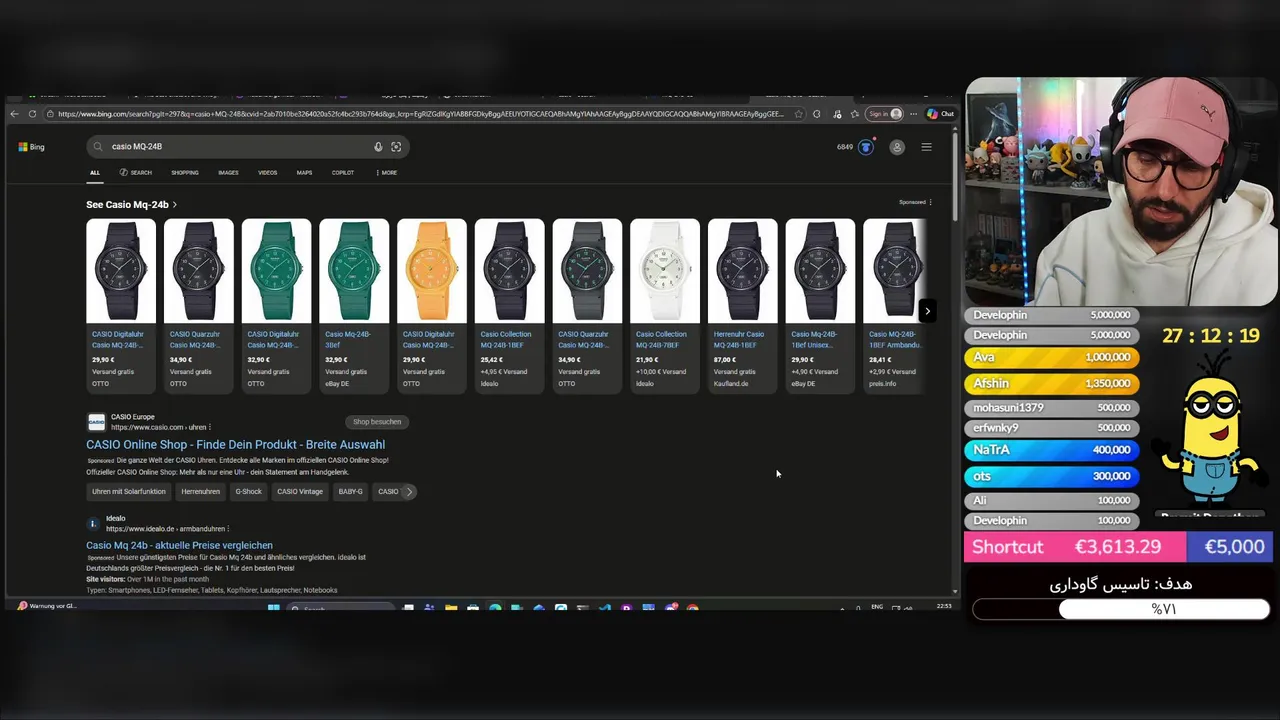The image size is (1280, 720).
Task: Open CASIO Online Shop result title
Action: (x=235, y=445)
